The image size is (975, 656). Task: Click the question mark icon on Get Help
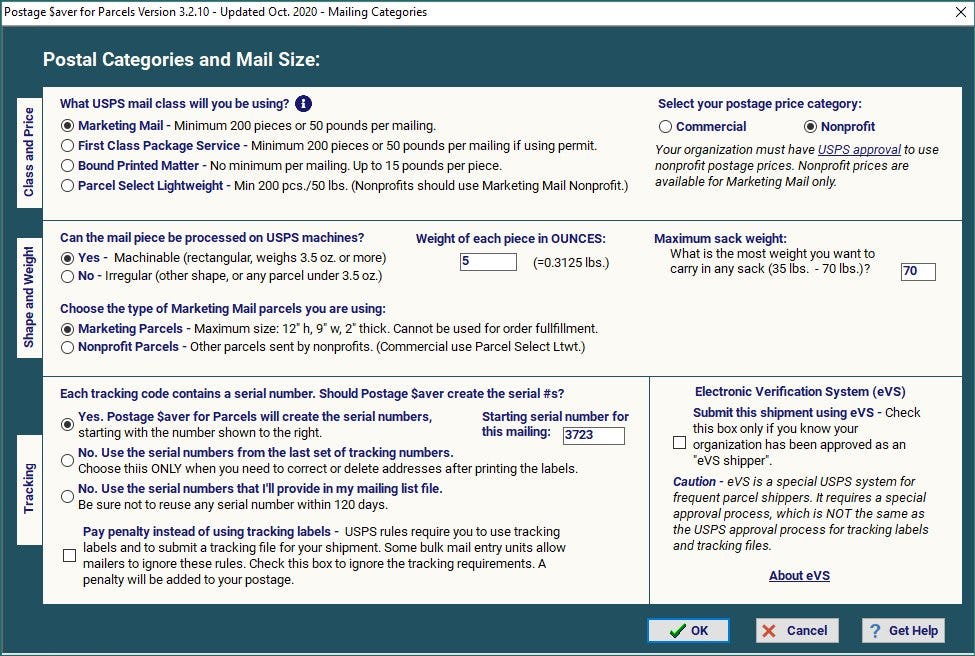click(x=875, y=631)
